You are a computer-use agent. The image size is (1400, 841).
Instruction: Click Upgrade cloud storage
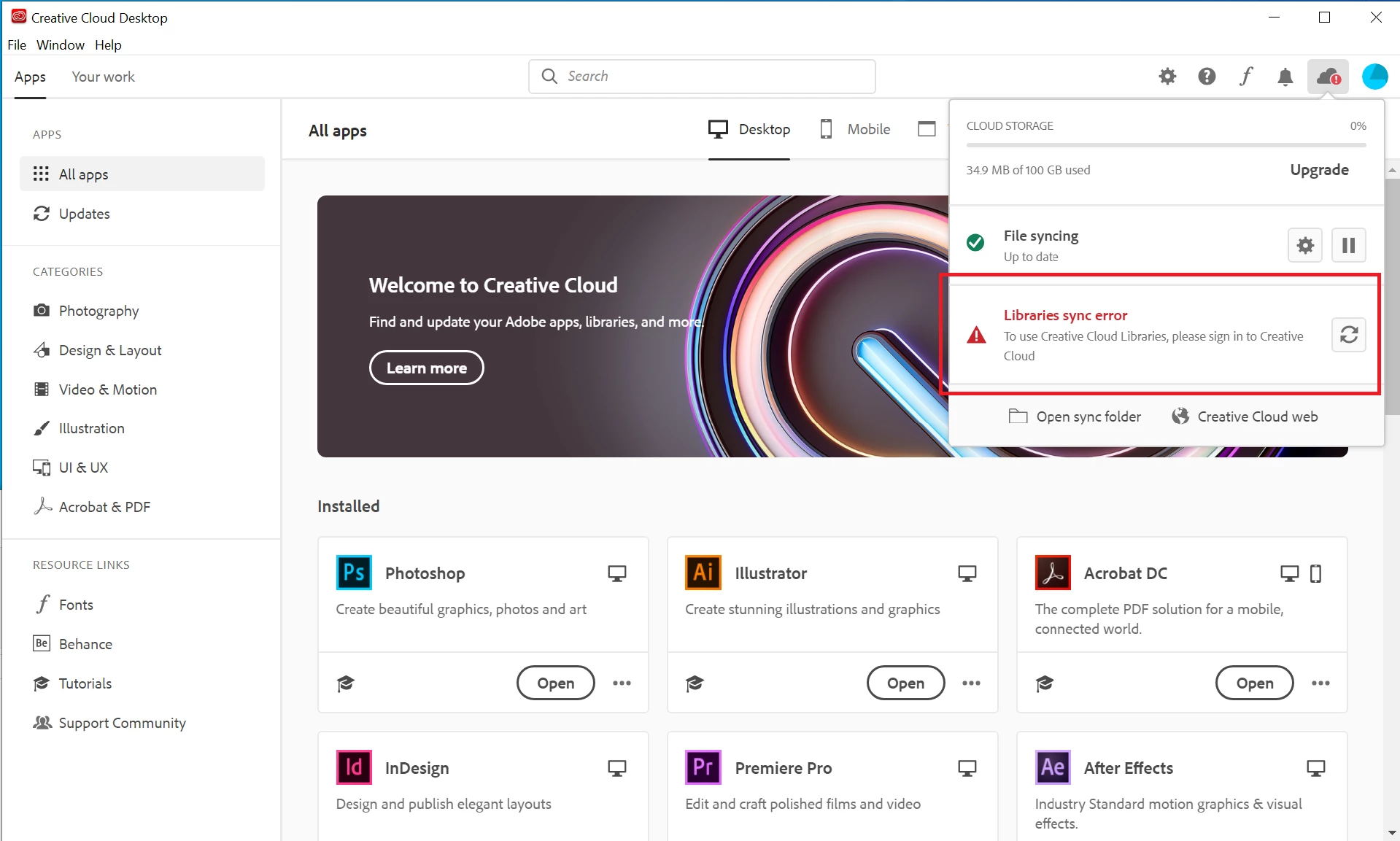pyautogui.click(x=1319, y=170)
